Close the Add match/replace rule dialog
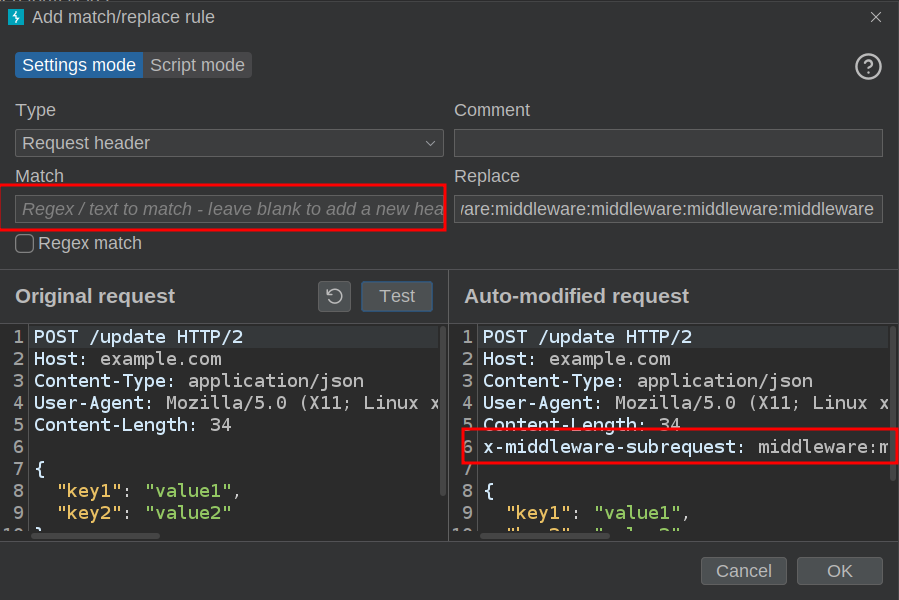Viewport: 899px width, 600px height. click(x=876, y=17)
